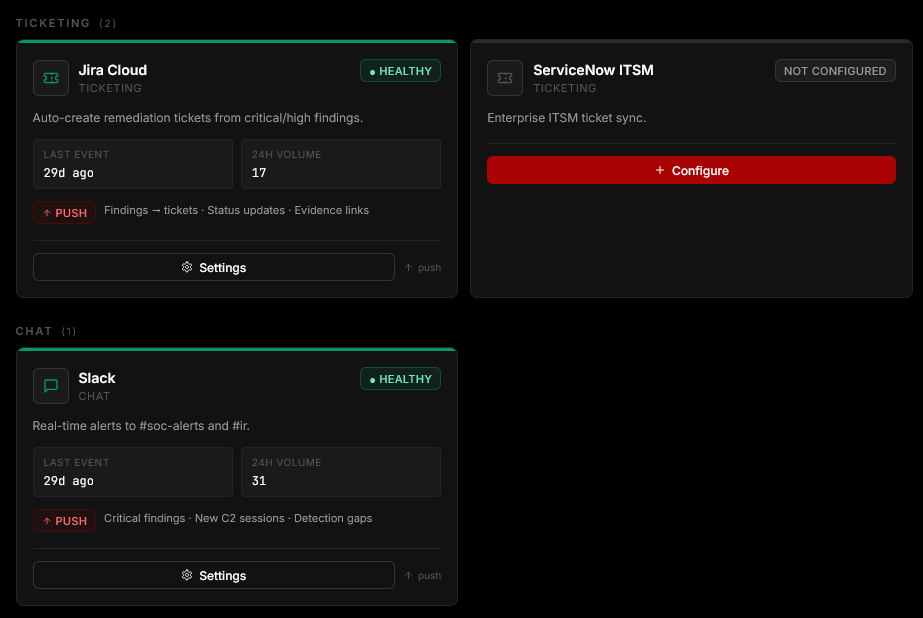Open Slack Settings
Screen dimensions: 923x618
214,575
